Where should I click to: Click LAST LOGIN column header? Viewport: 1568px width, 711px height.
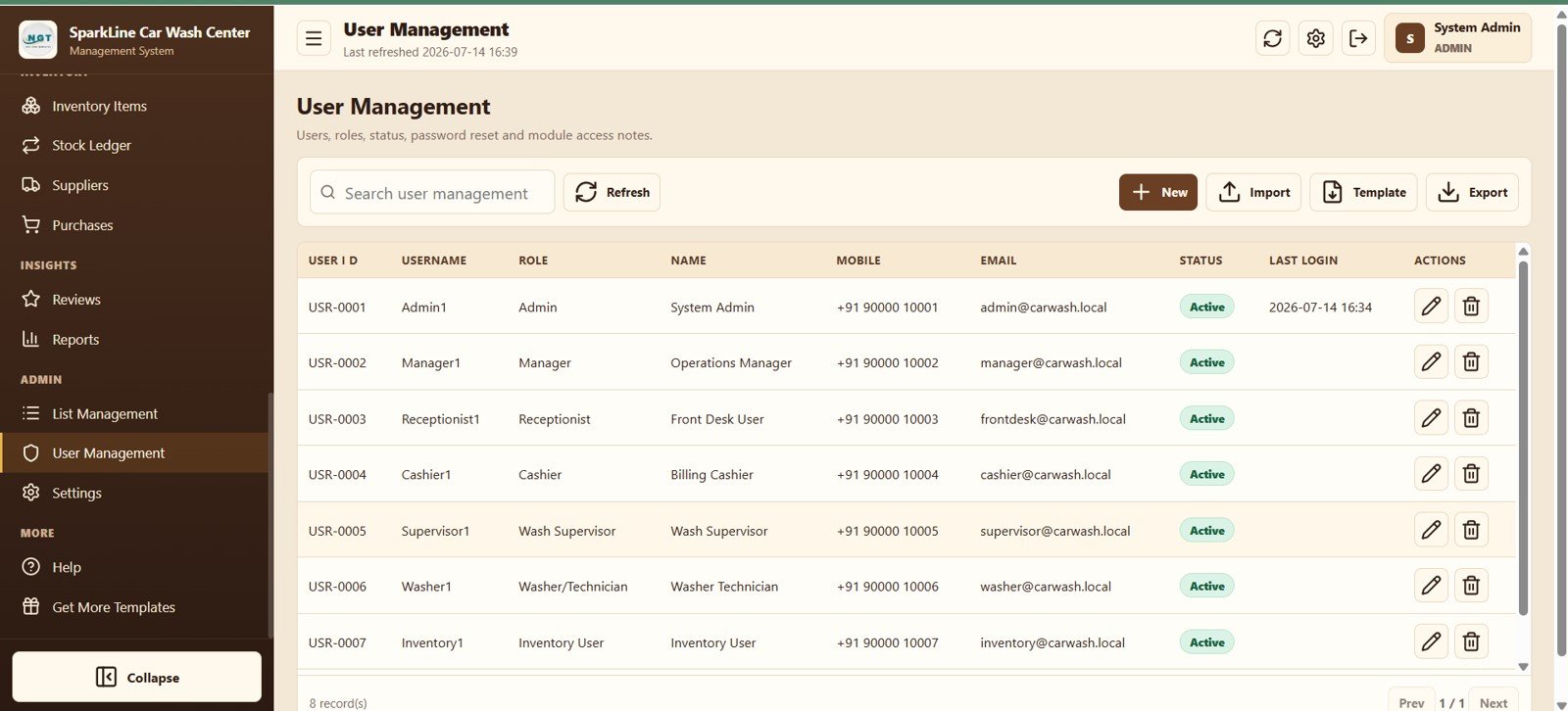(1303, 261)
